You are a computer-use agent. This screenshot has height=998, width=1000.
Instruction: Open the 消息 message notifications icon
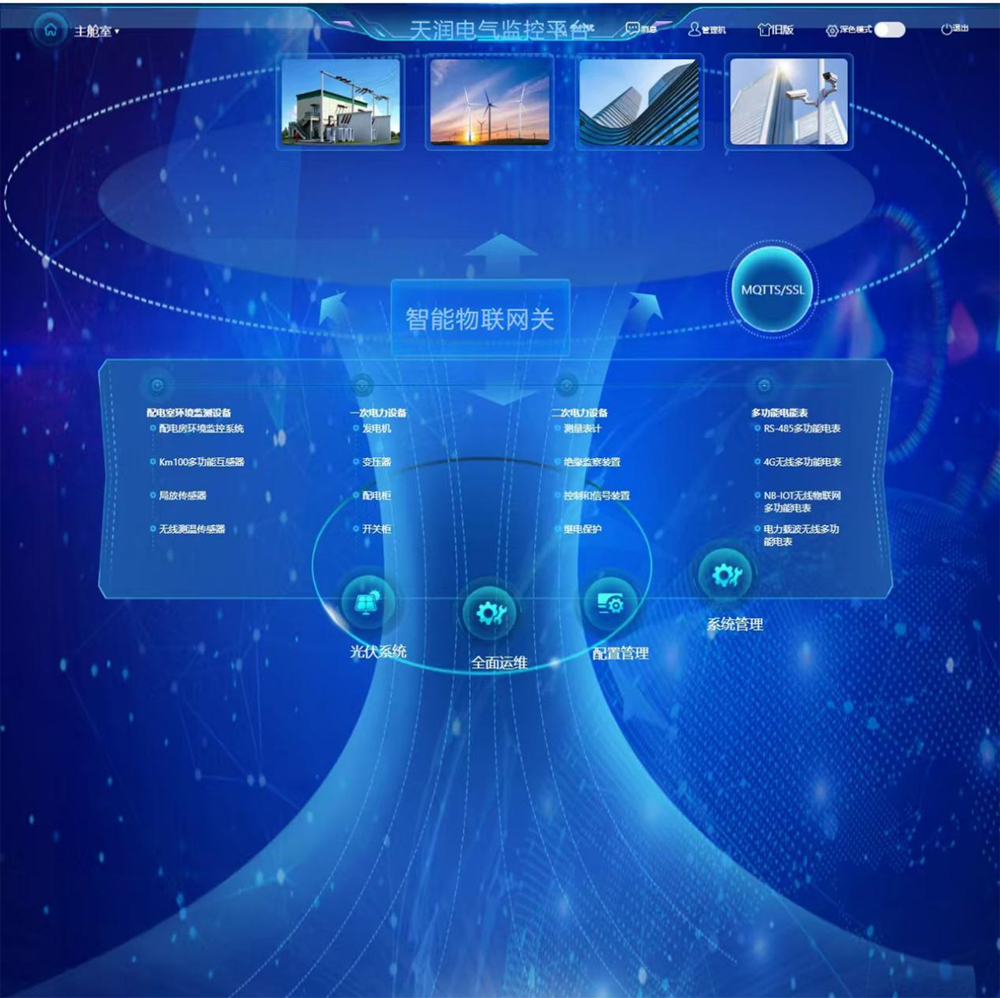631,28
